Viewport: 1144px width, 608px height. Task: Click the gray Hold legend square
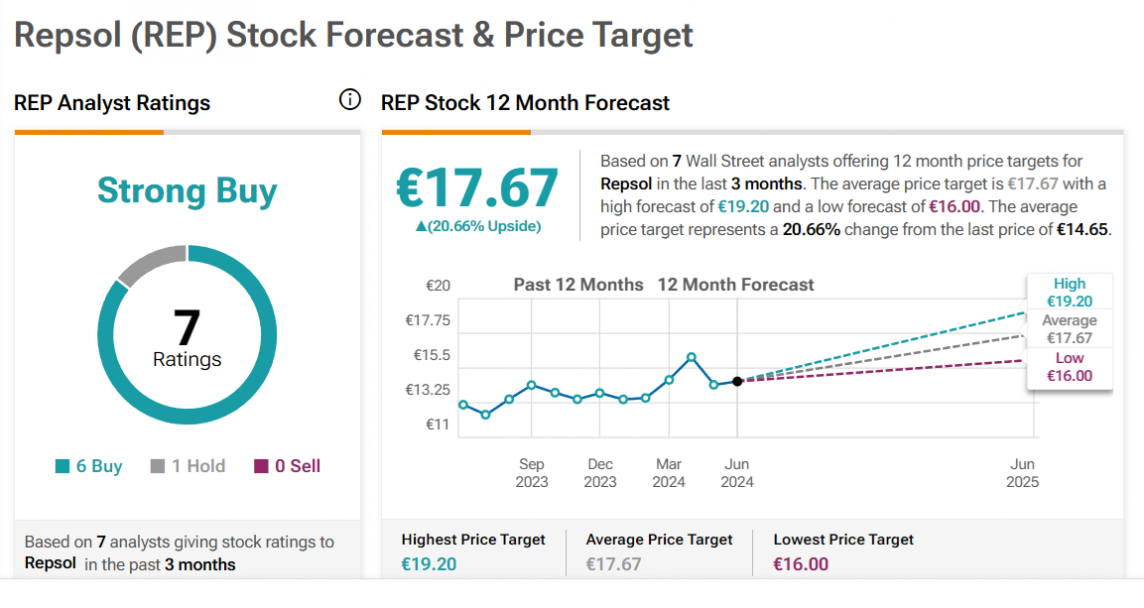(157, 466)
